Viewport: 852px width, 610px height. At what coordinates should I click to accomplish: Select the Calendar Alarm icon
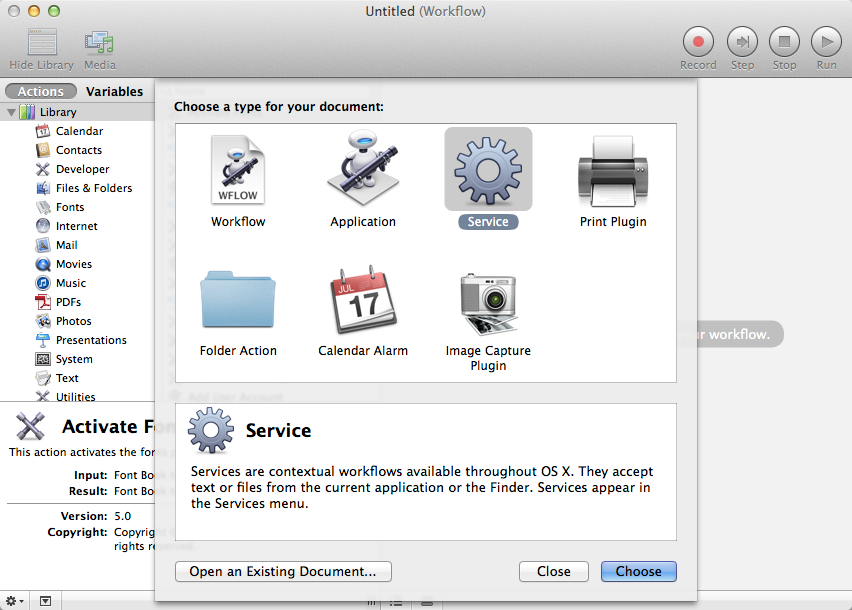363,299
